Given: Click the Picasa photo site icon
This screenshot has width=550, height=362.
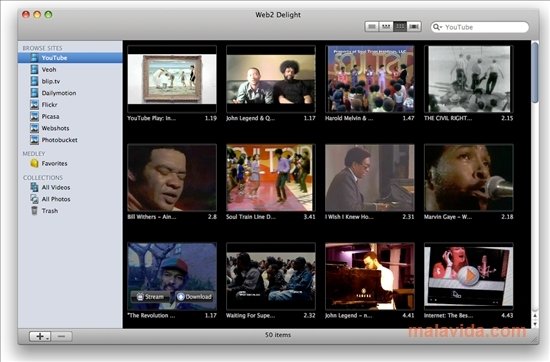Looking at the screenshot, I should click(34, 116).
